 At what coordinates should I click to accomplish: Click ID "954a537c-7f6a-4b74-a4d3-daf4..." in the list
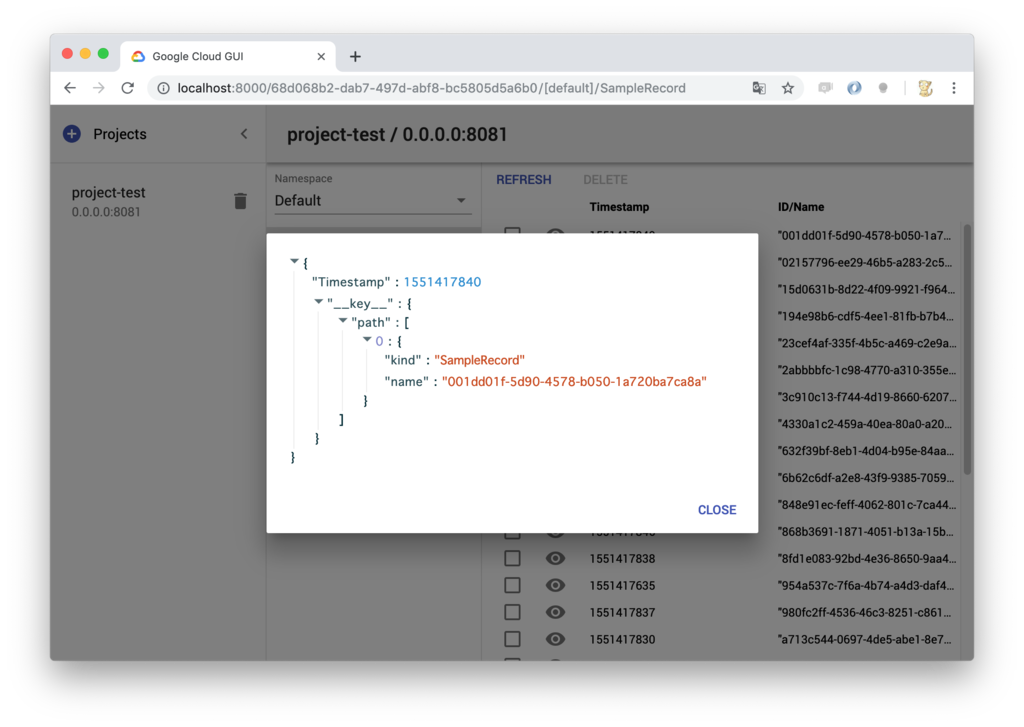[x=867, y=585]
